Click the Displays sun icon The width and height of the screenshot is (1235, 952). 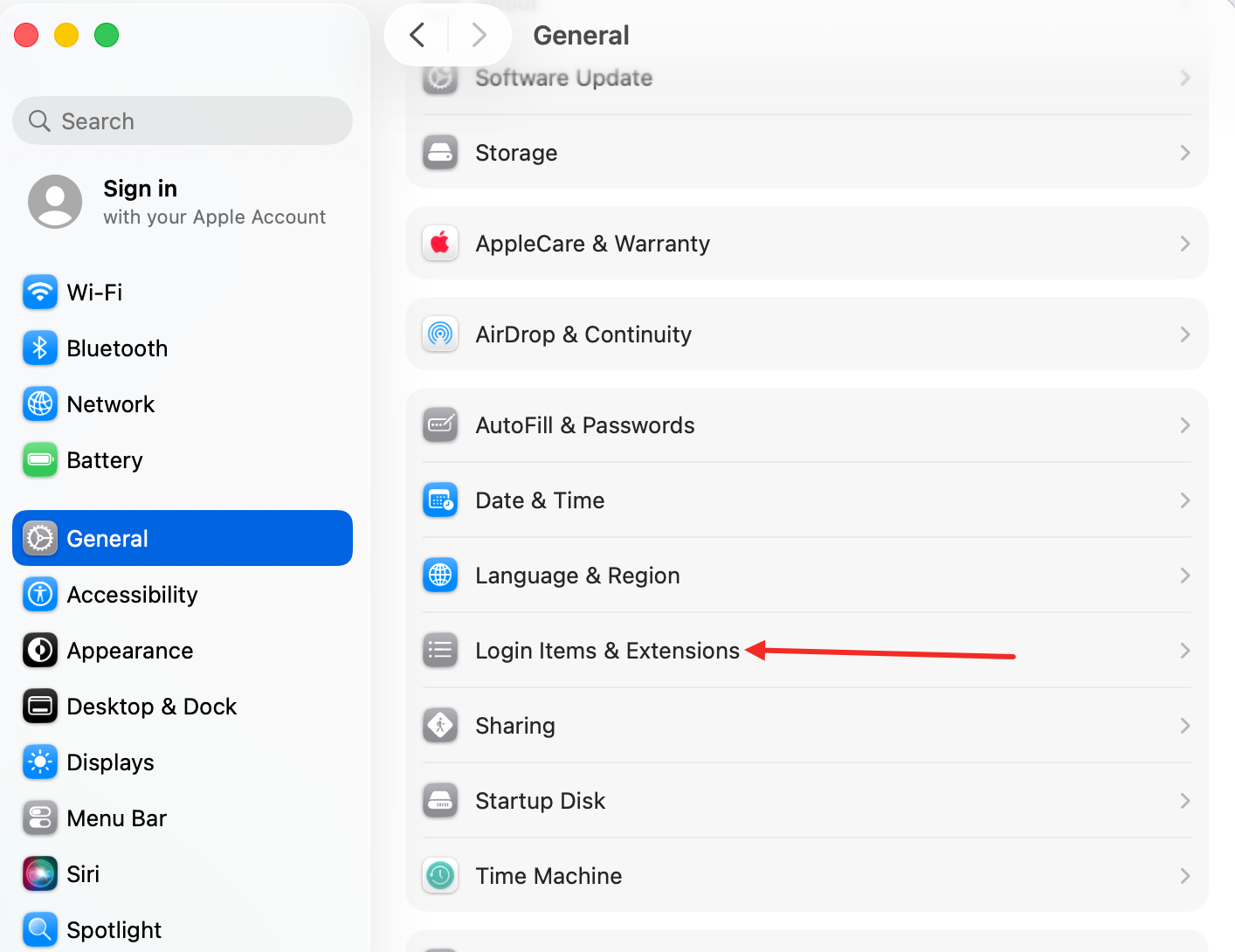coord(40,762)
